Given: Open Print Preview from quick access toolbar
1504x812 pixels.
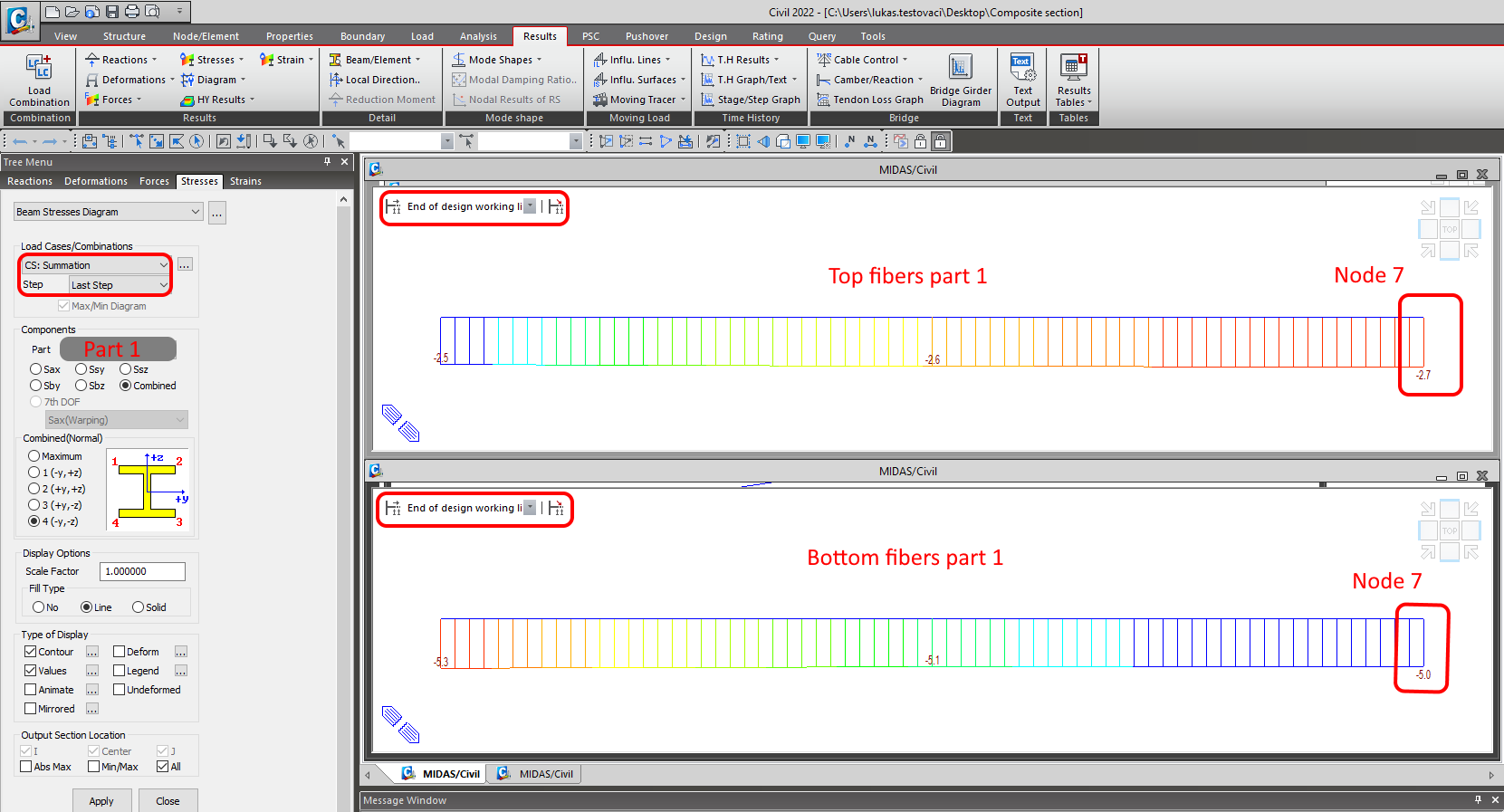Looking at the screenshot, I should (152, 12).
